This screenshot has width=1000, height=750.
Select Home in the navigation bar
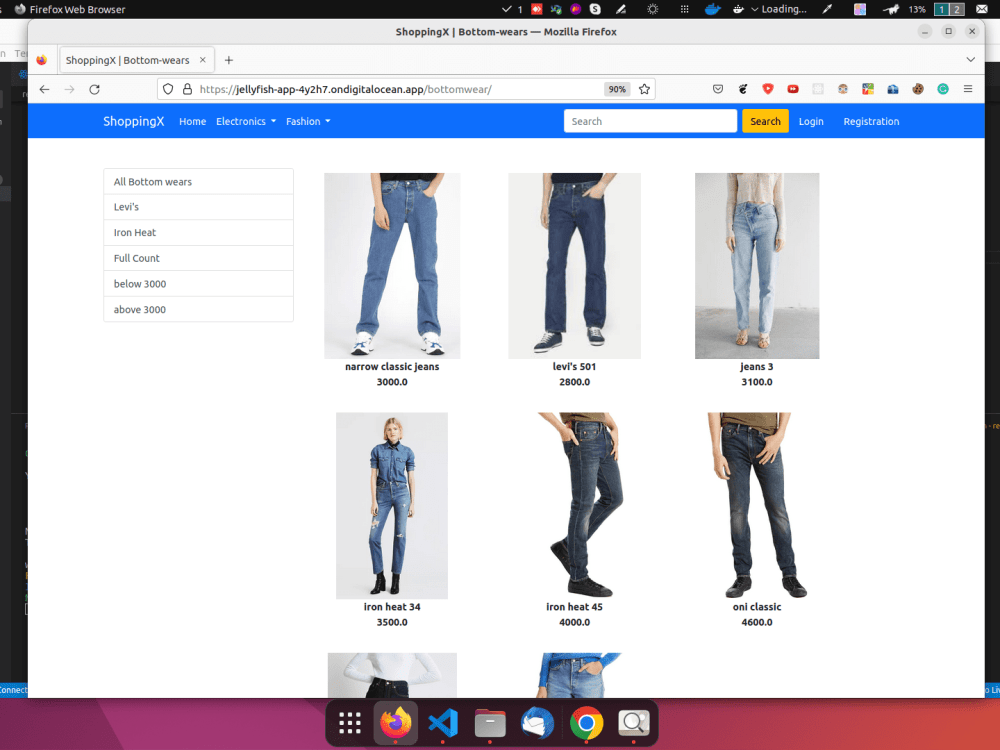[192, 121]
